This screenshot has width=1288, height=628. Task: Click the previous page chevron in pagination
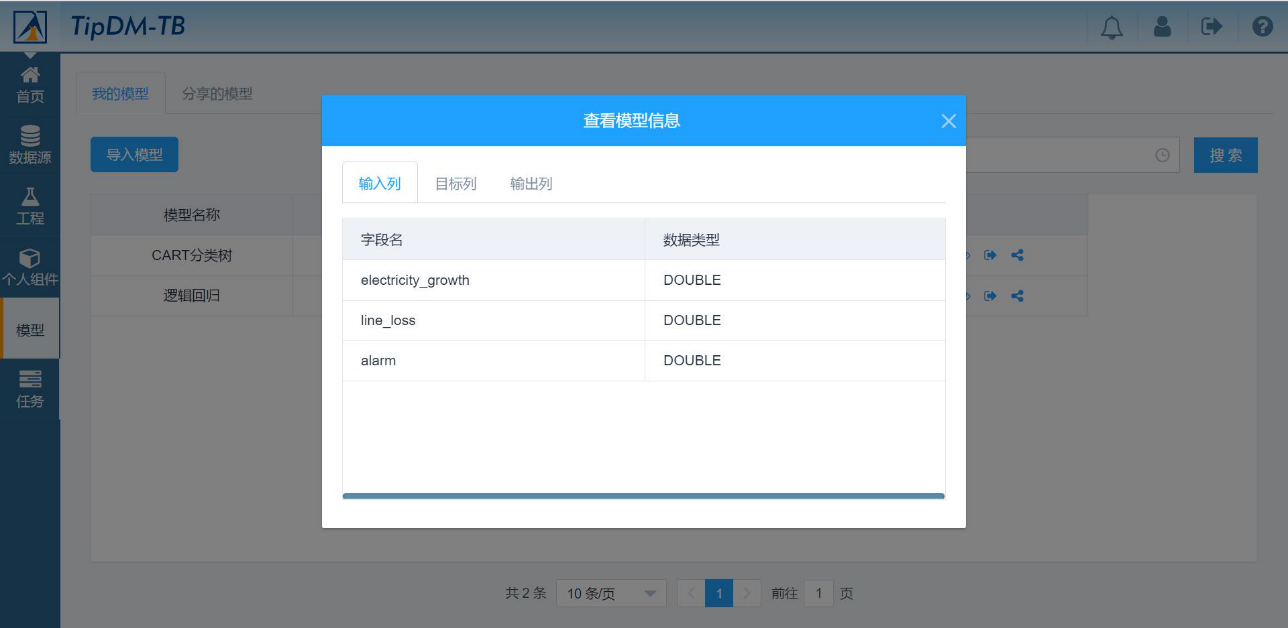[x=690, y=593]
